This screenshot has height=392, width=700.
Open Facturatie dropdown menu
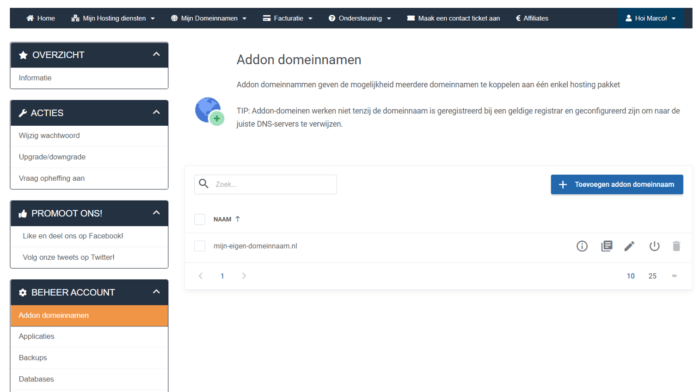click(288, 18)
